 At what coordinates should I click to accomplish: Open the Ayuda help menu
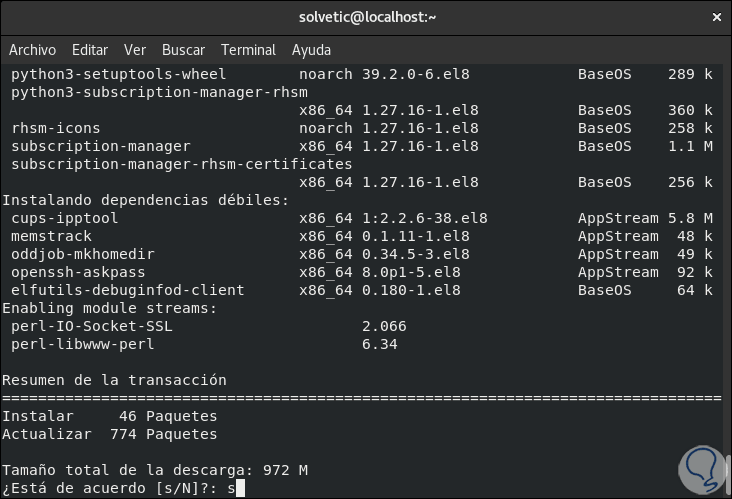311,50
